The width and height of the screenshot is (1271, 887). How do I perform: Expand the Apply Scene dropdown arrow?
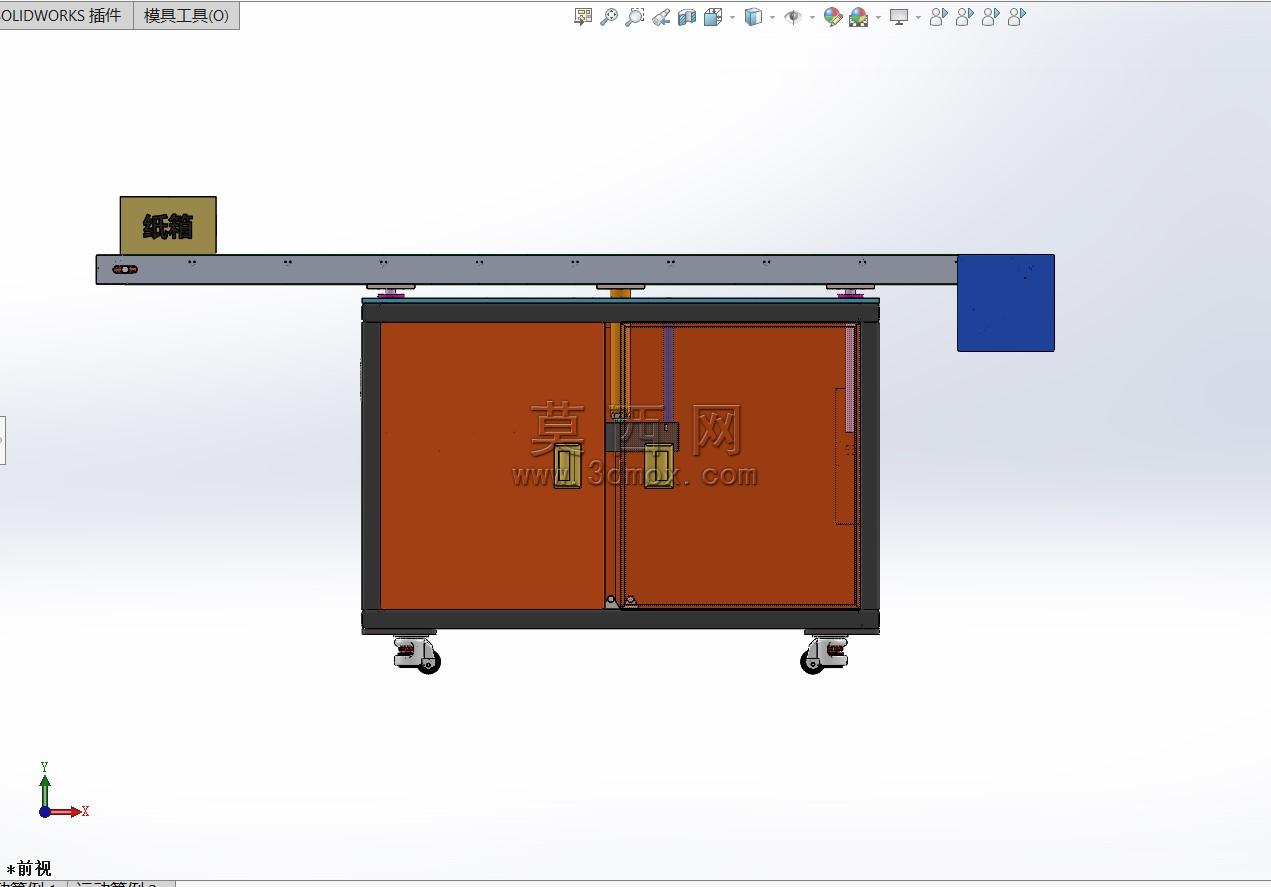point(878,17)
